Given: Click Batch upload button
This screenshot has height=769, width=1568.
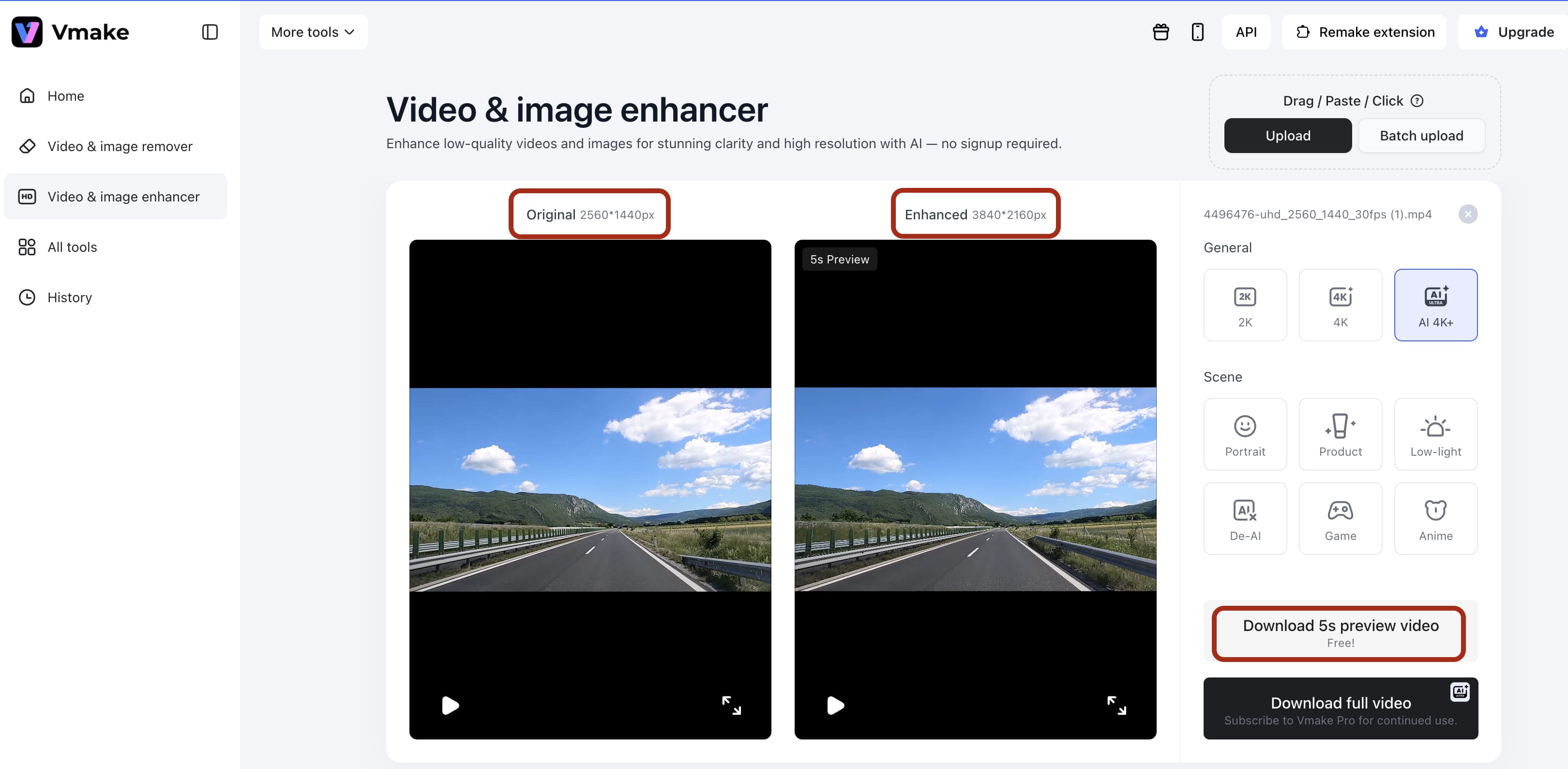Looking at the screenshot, I should click(1421, 136).
